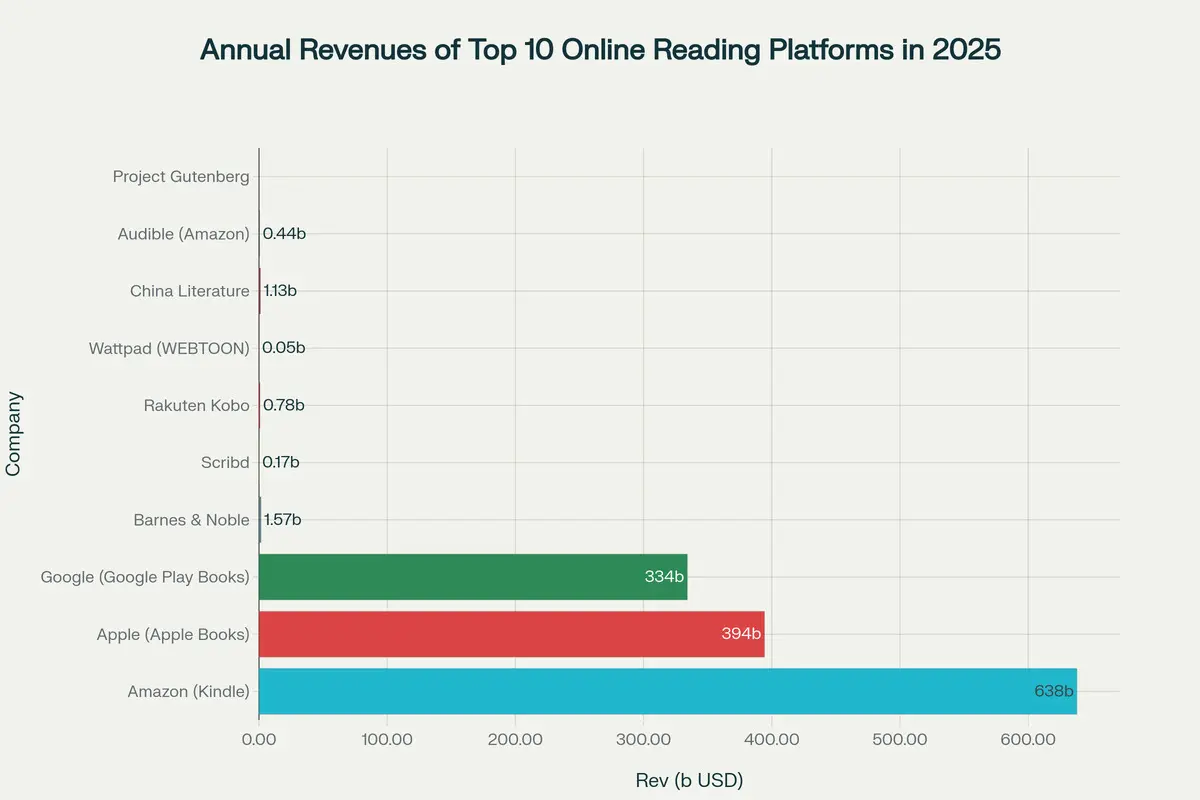Click the 1.57b Barnes & Noble label
Screen dimensions: 1200x800
280,519
